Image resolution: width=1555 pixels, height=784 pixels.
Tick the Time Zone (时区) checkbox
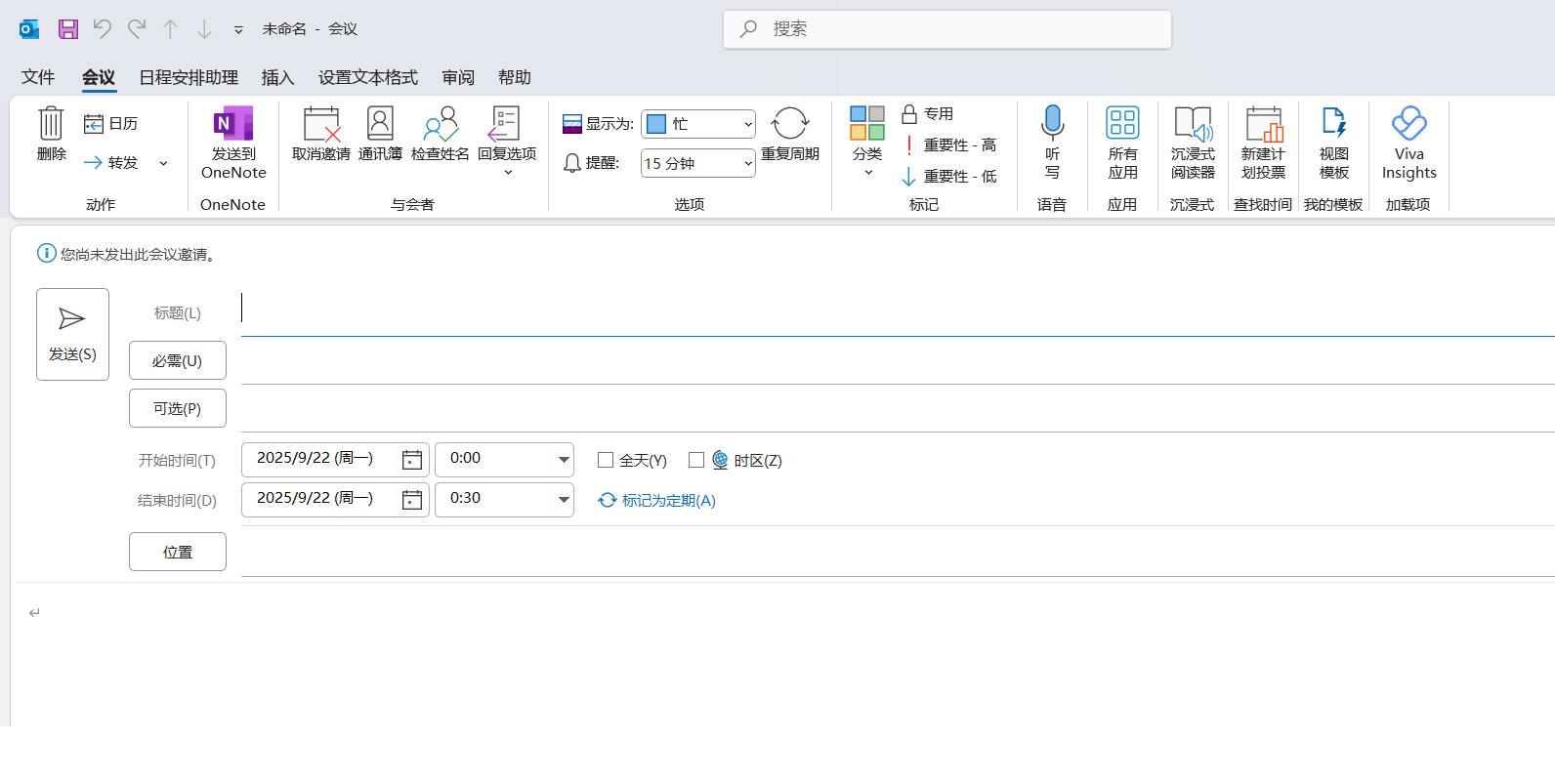(x=696, y=460)
